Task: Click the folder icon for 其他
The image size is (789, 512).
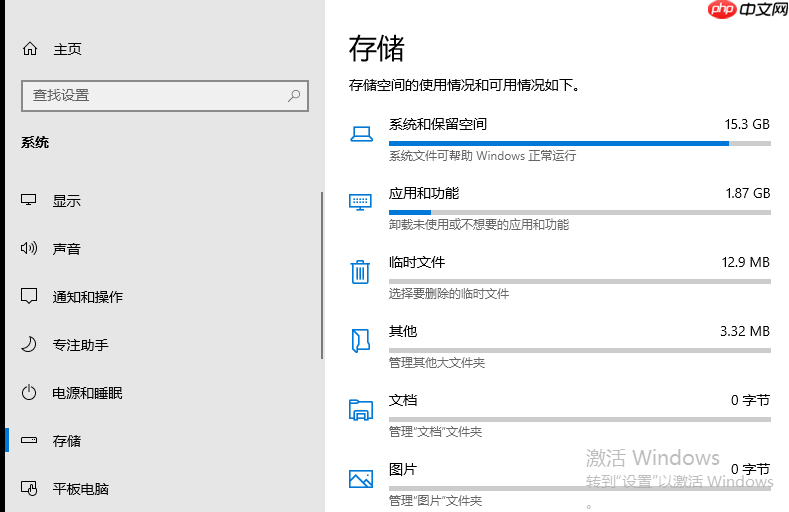Action: click(x=360, y=340)
